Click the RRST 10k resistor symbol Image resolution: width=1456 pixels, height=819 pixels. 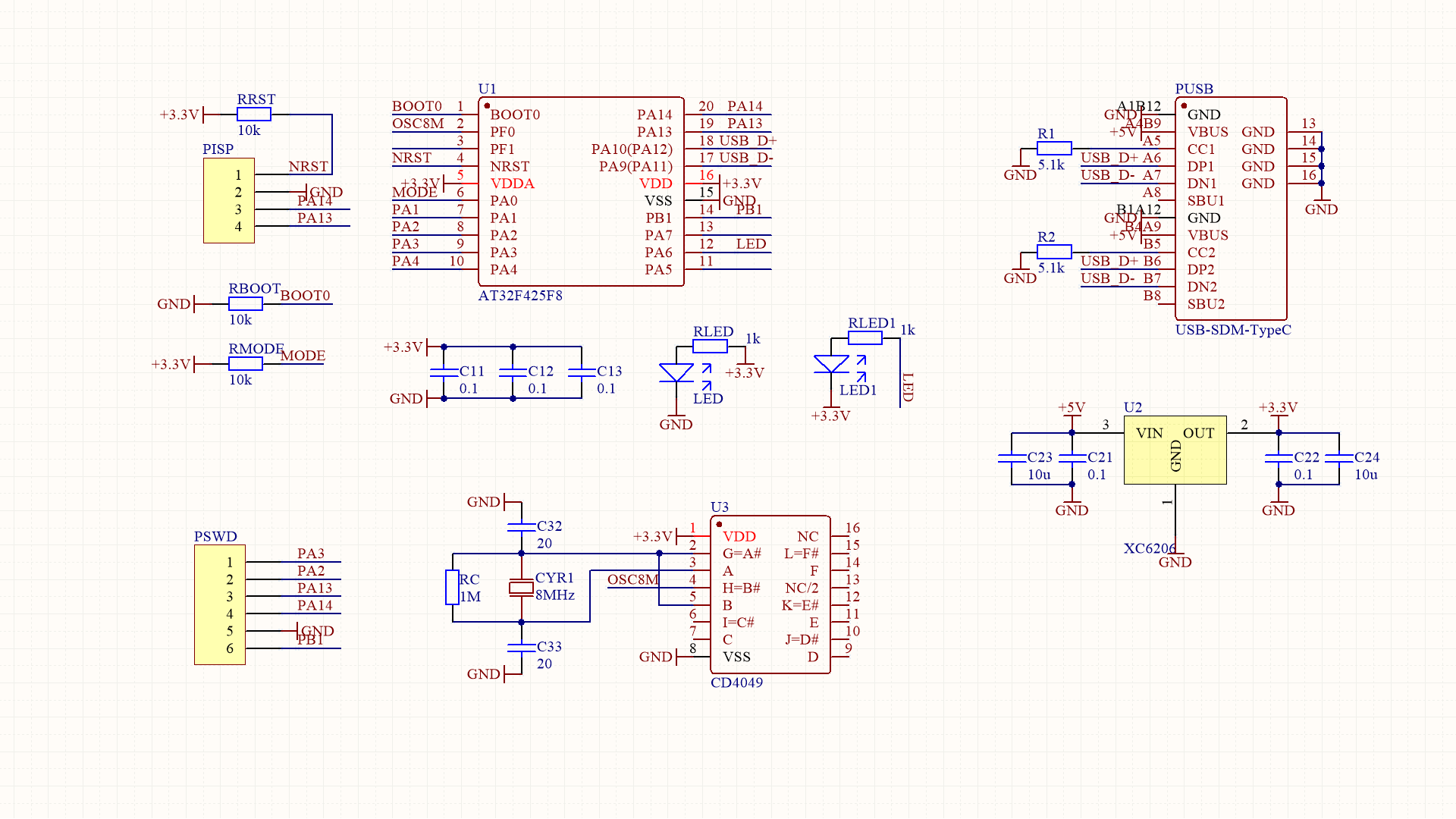pyautogui.click(x=253, y=115)
